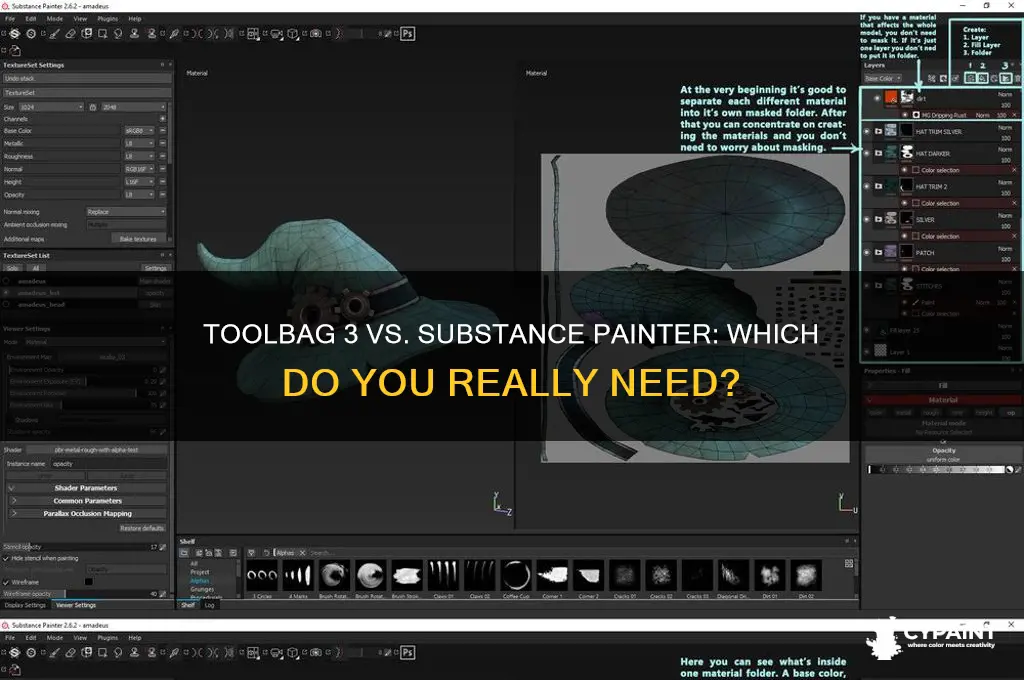
Task: Toggle visibility of HAT TRIM SILVER folder
Action: point(867,131)
